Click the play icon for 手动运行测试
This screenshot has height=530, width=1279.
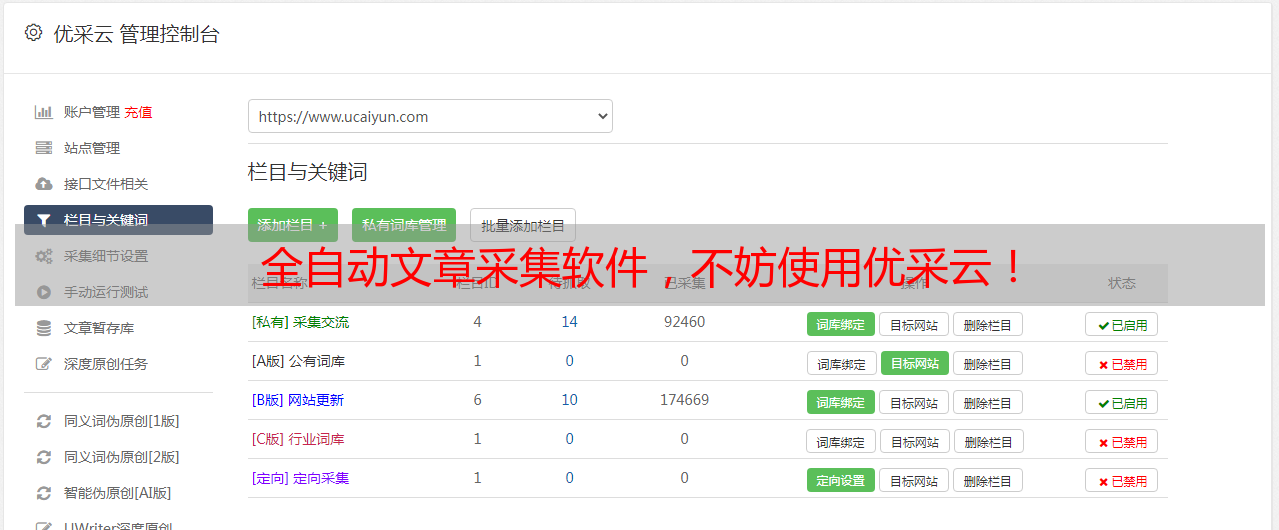pos(43,292)
